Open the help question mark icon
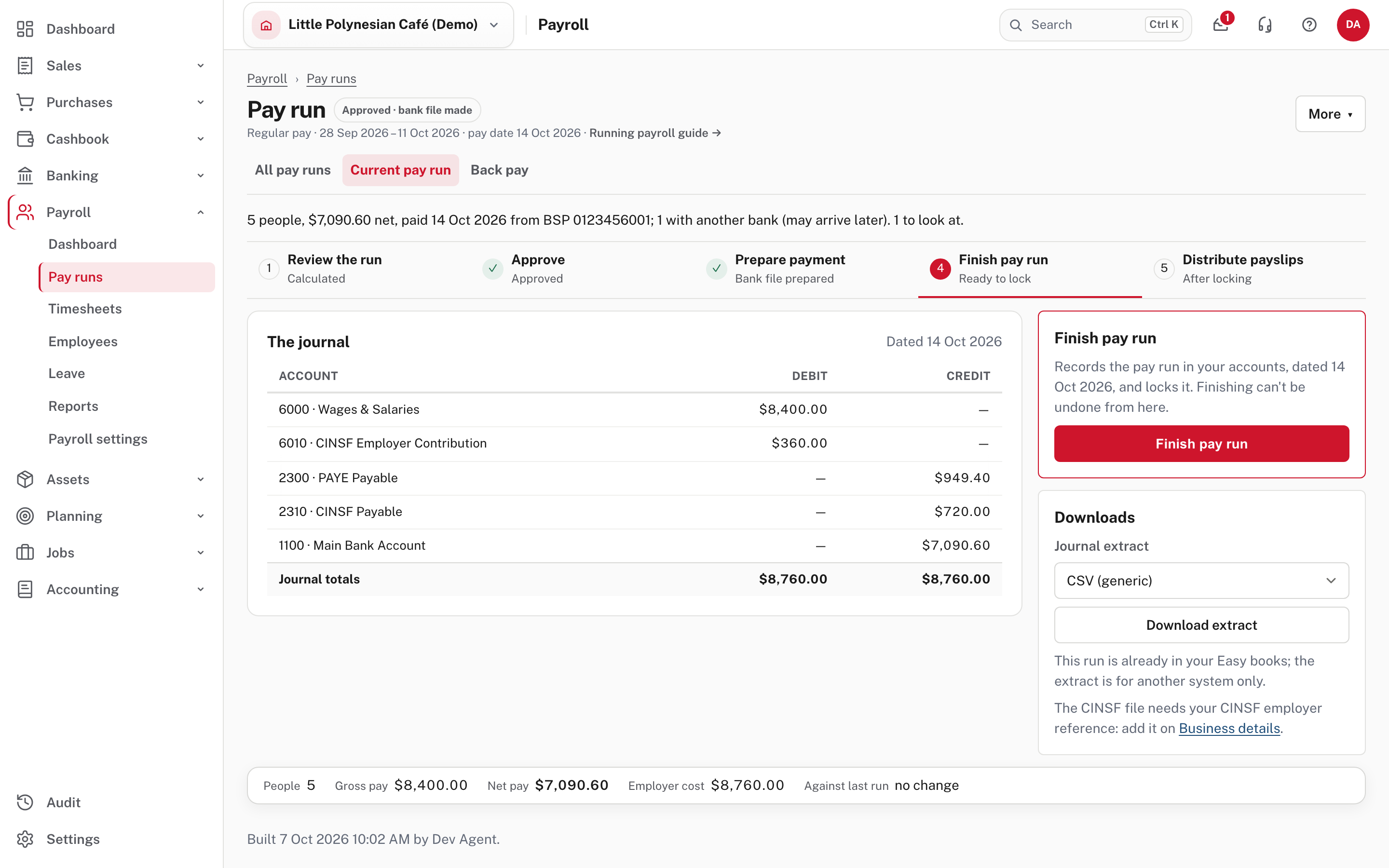This screenshot has width=1389, height=868. 1308,25
